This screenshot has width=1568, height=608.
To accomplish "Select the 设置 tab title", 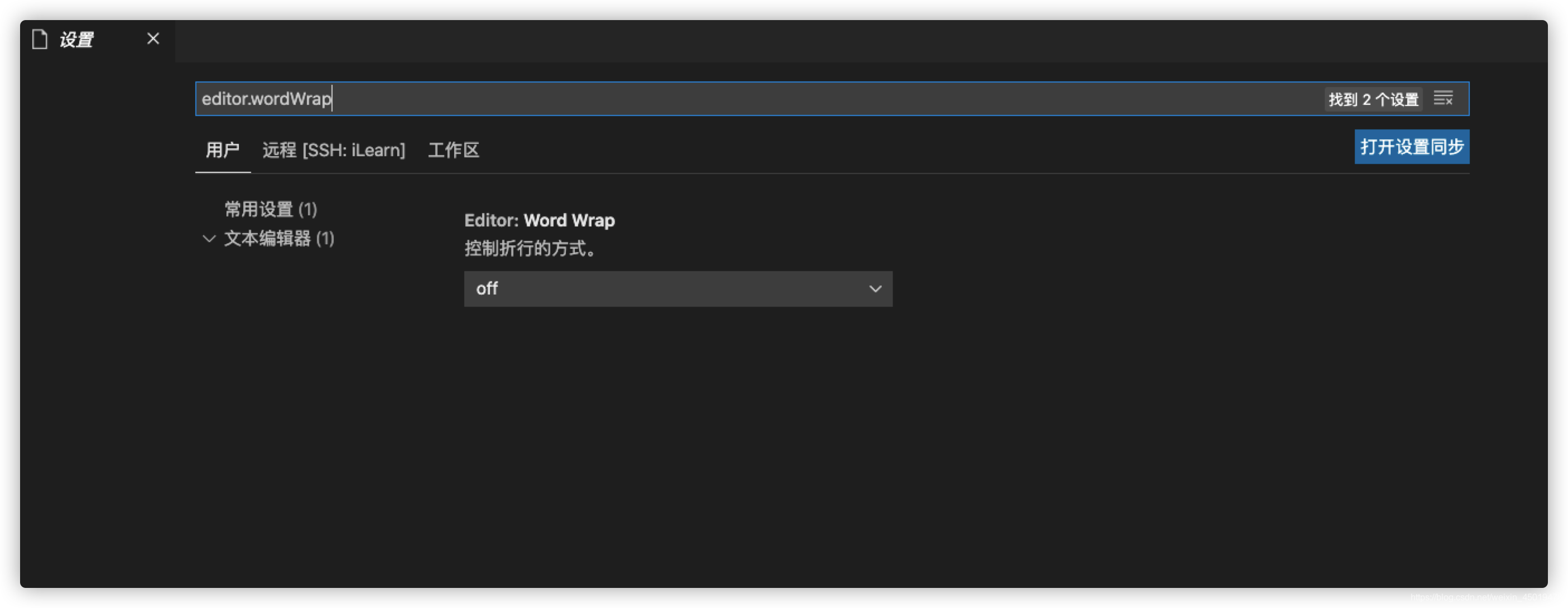I will click(76, 40).
